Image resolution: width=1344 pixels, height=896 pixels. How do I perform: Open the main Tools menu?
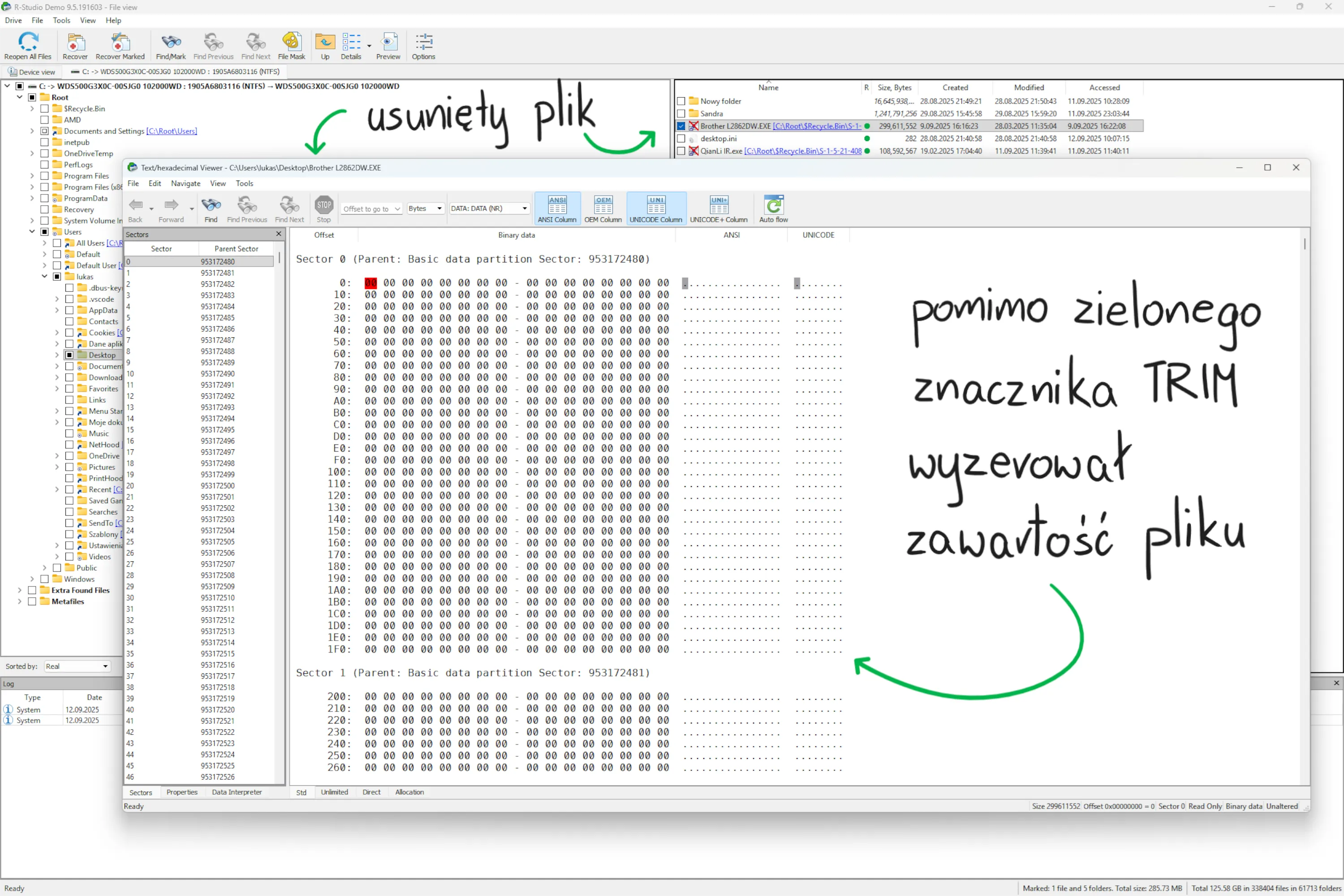(x=62, y=21)
